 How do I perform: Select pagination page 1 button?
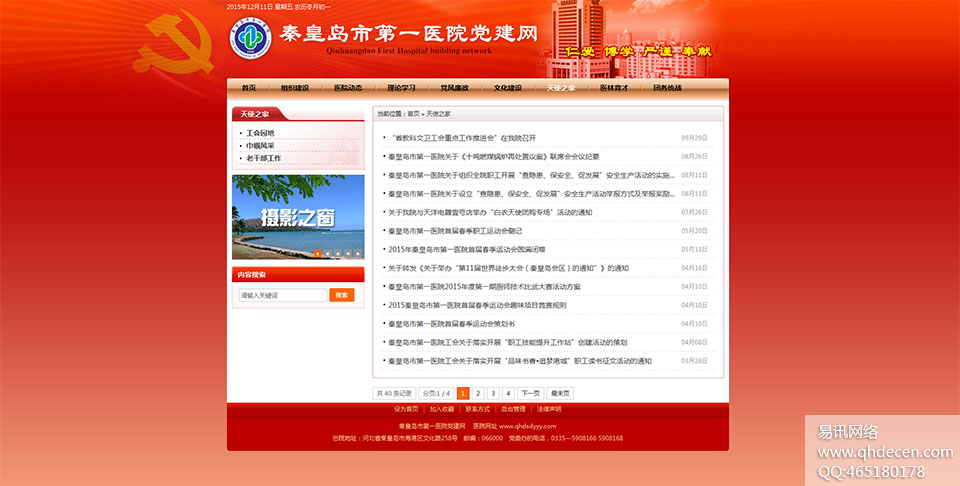tap(463, 394)
